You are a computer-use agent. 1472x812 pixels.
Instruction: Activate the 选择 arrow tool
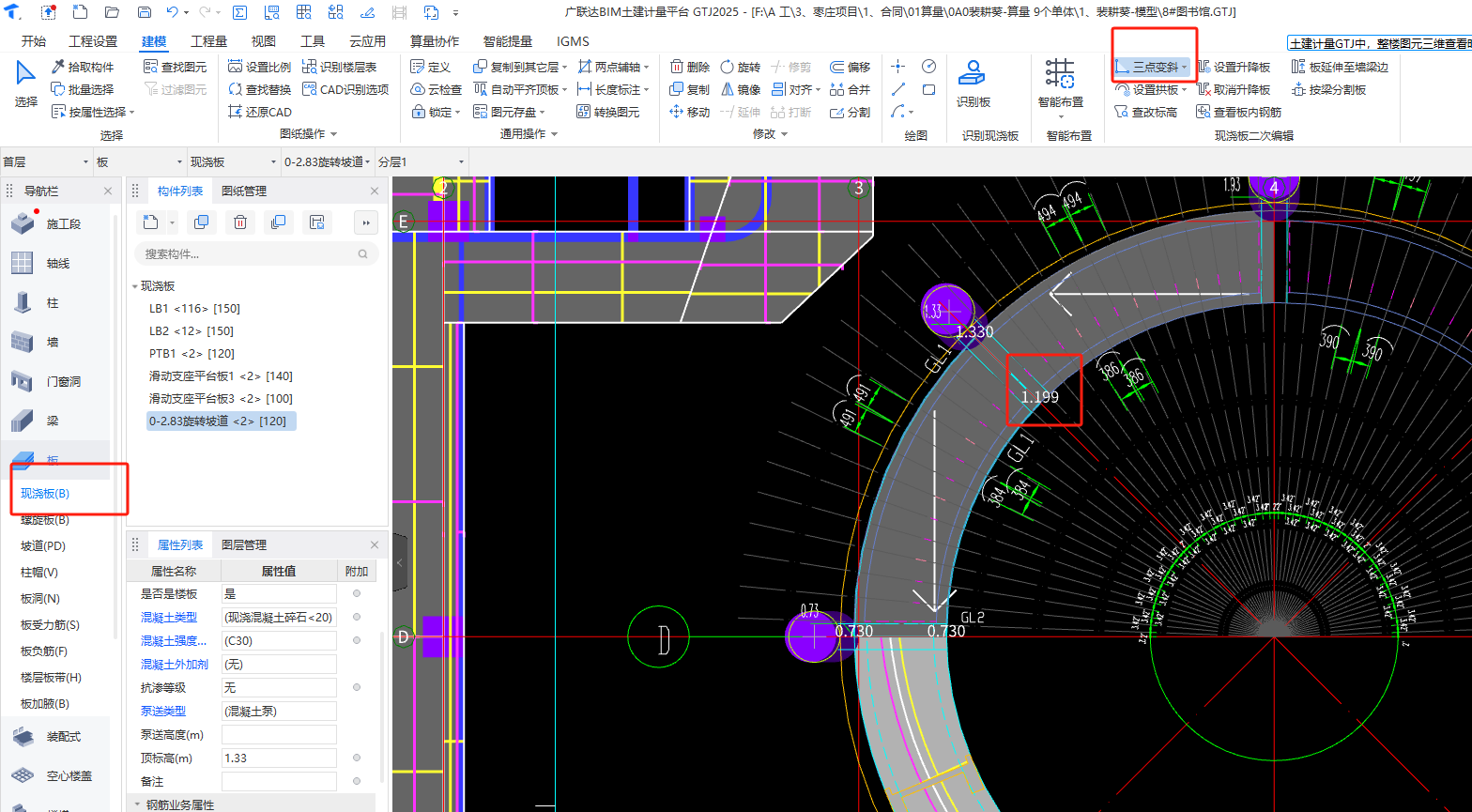tap(26, 84)
